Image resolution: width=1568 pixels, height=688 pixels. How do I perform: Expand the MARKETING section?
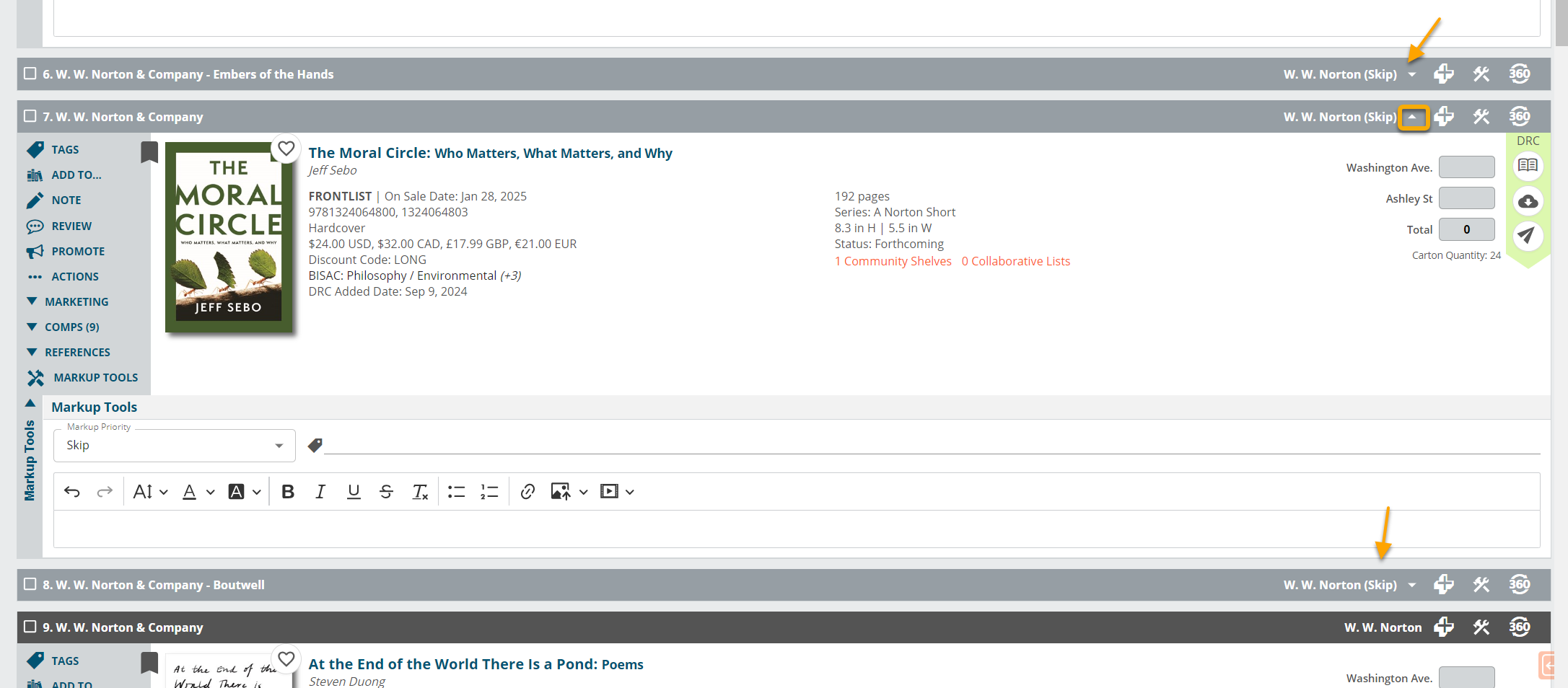tap(68, 301)
